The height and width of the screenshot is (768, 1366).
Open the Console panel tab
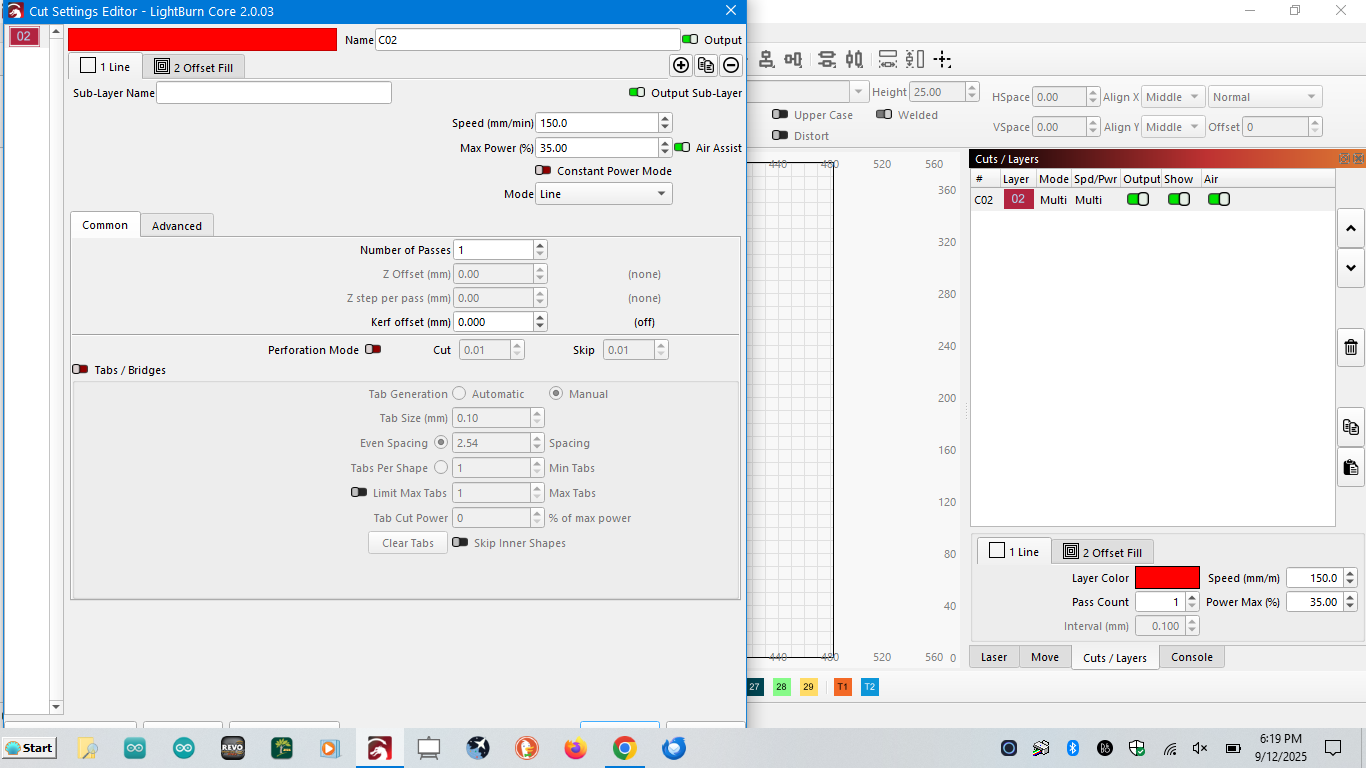coord(1192,657)
